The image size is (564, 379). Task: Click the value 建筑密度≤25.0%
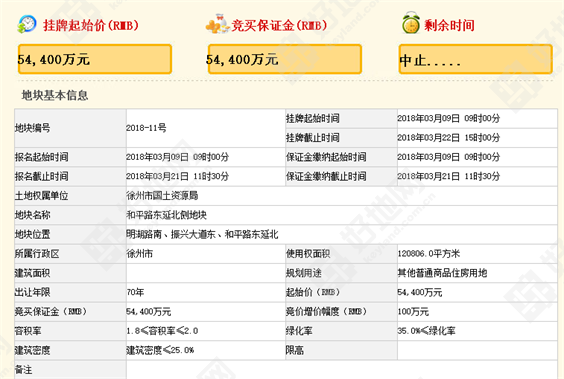(x=160, y=351)
